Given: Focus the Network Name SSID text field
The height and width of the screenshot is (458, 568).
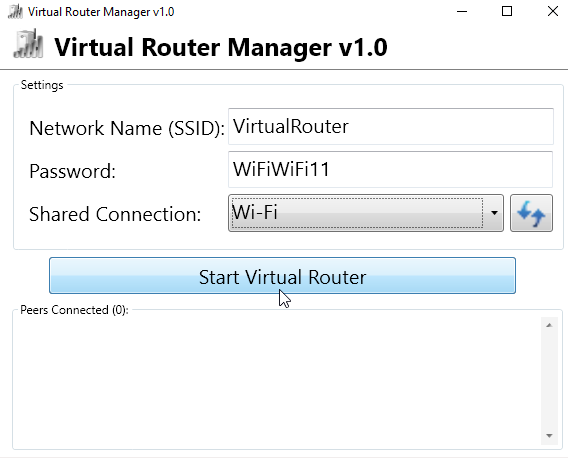Looking at the screenshot, I should coord(390,126).
